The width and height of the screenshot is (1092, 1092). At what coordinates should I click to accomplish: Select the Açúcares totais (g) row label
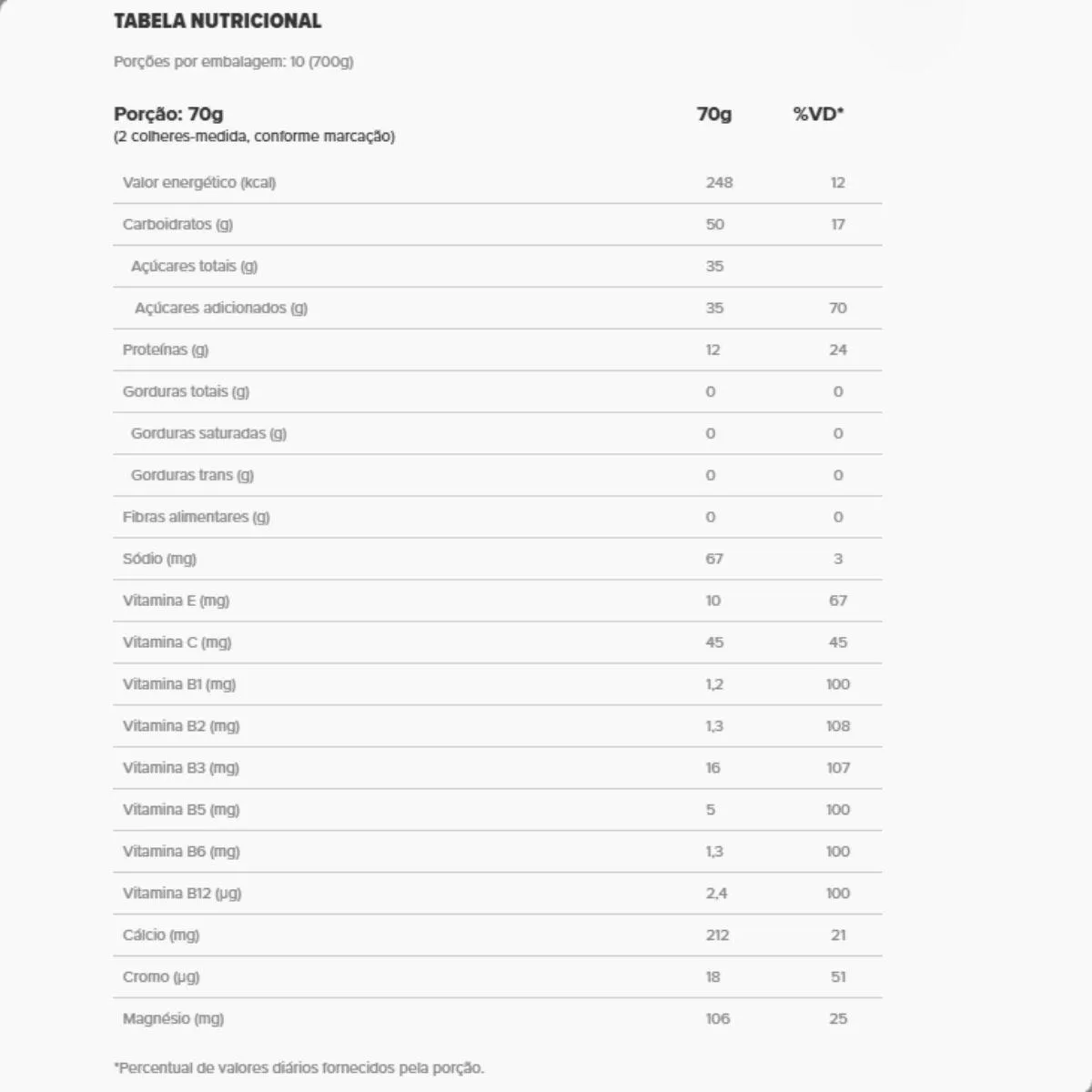pos(194,267)
